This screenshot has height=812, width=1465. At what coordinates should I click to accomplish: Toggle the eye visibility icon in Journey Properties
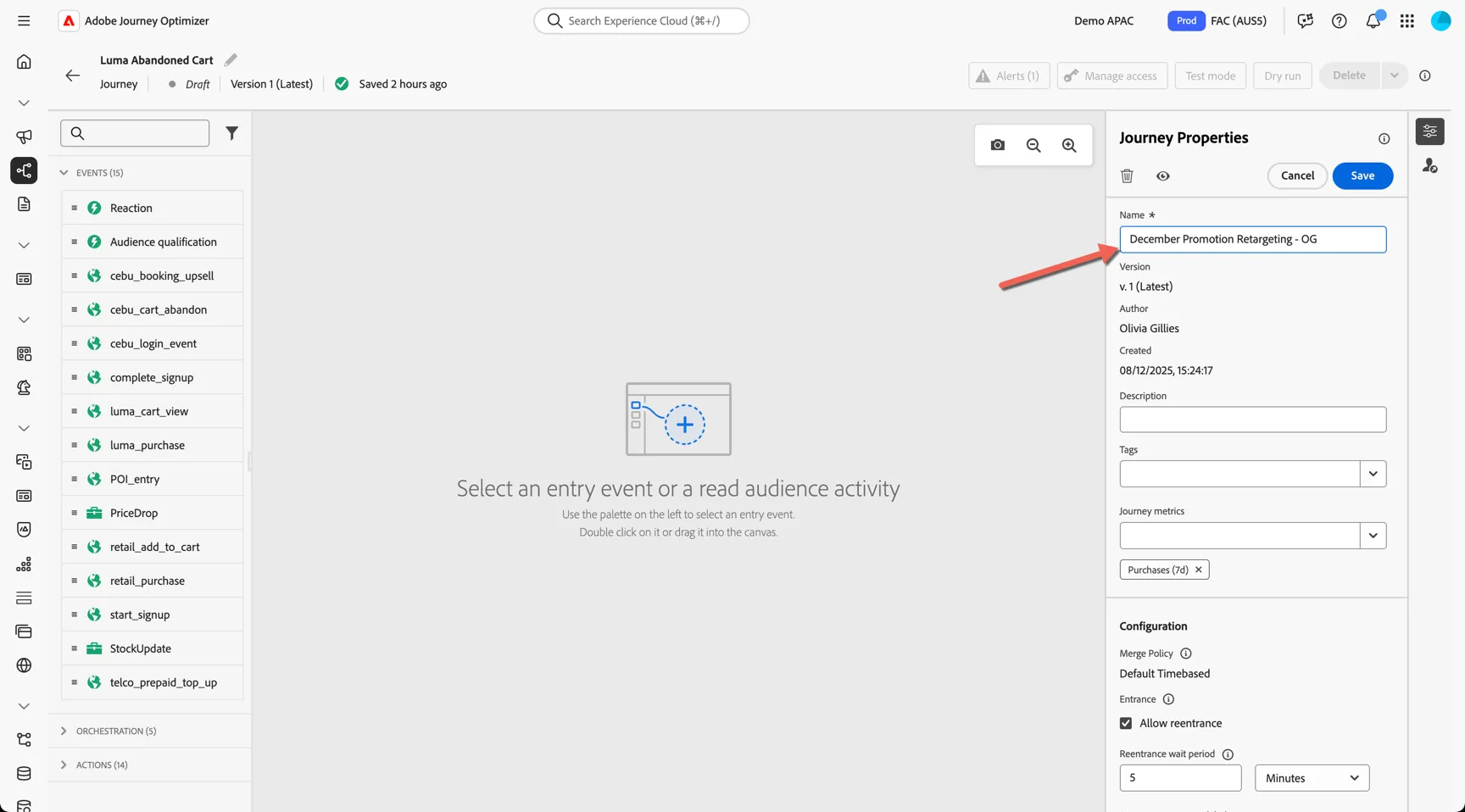[x=1163, y=175]
